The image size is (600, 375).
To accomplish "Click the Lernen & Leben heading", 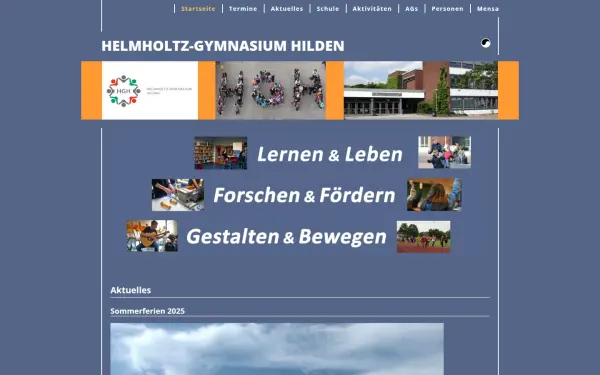I will point(330,154).
